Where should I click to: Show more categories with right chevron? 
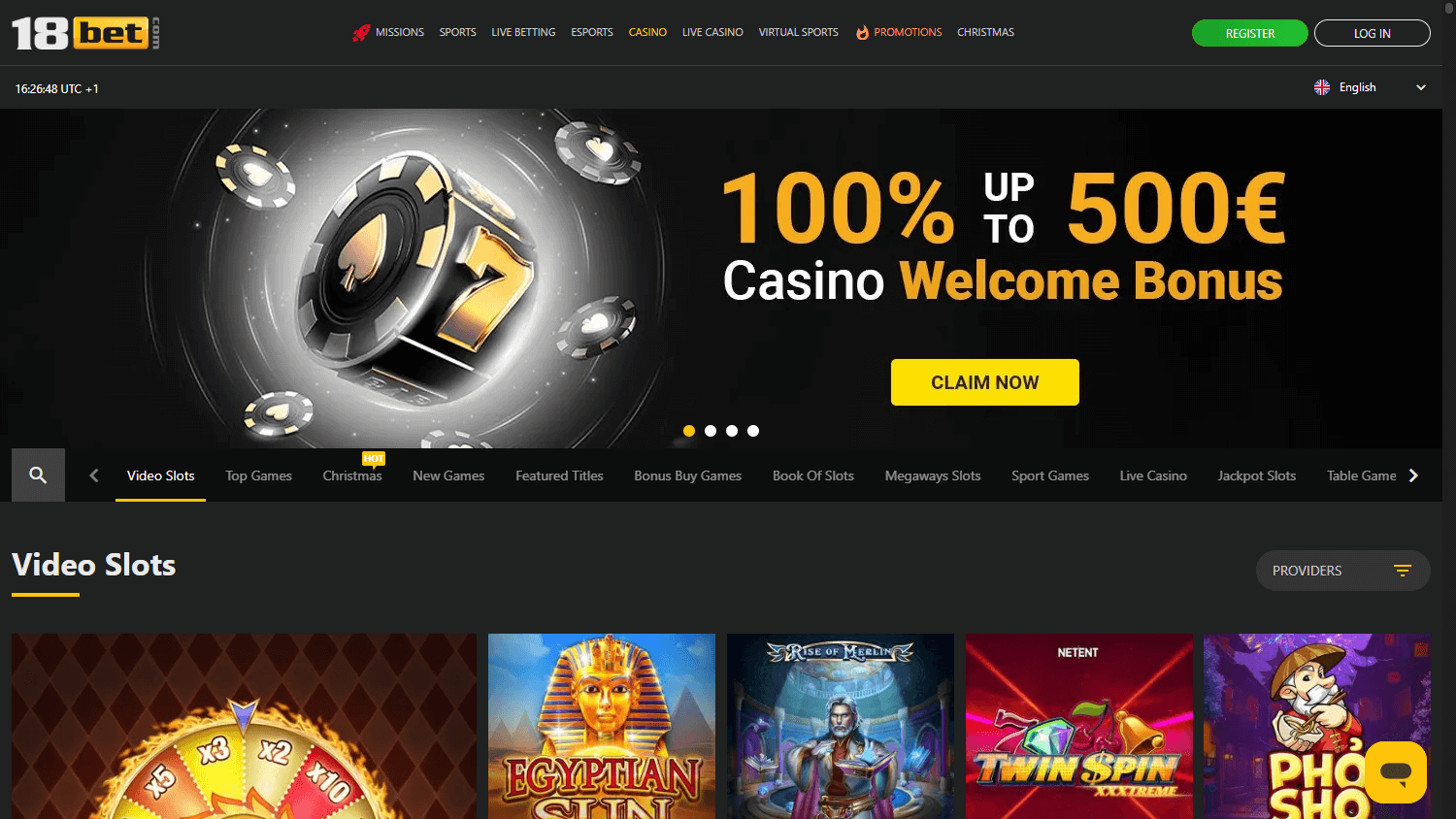1413,475
